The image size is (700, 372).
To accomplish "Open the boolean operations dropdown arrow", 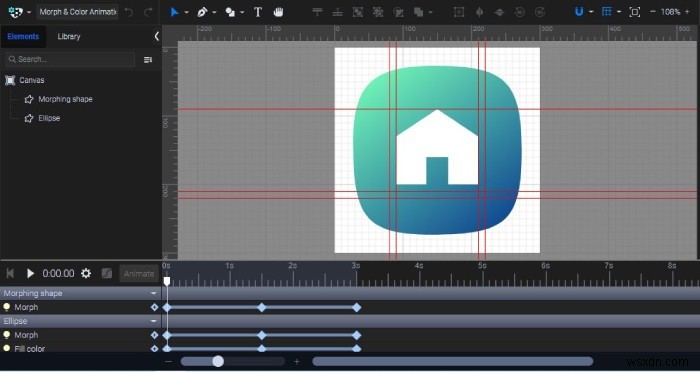I will pyautogui.click(x=431, y=13).
